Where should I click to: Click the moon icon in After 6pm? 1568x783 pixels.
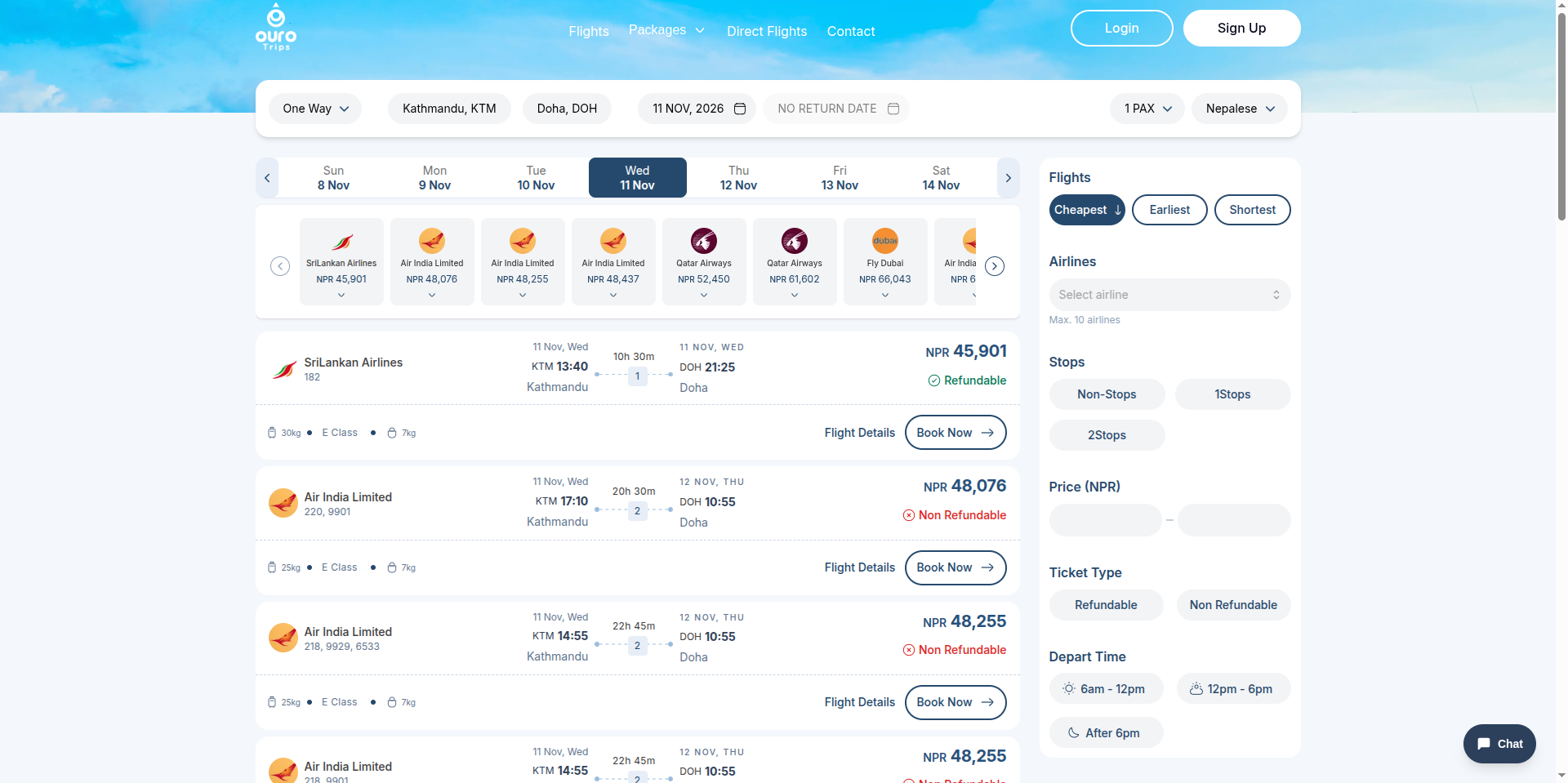[1074, 733]
